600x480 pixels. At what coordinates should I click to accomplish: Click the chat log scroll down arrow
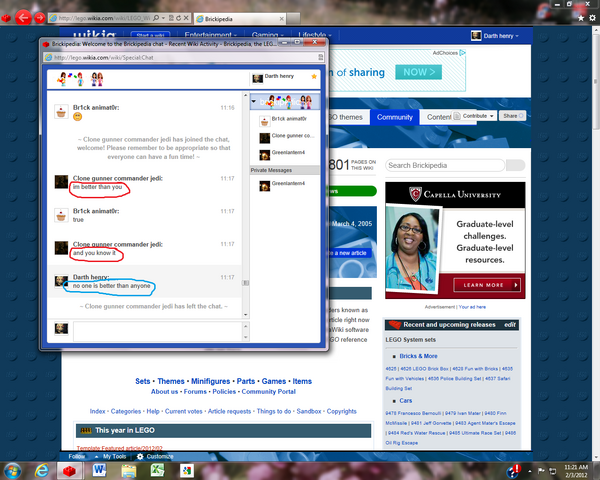246,315
